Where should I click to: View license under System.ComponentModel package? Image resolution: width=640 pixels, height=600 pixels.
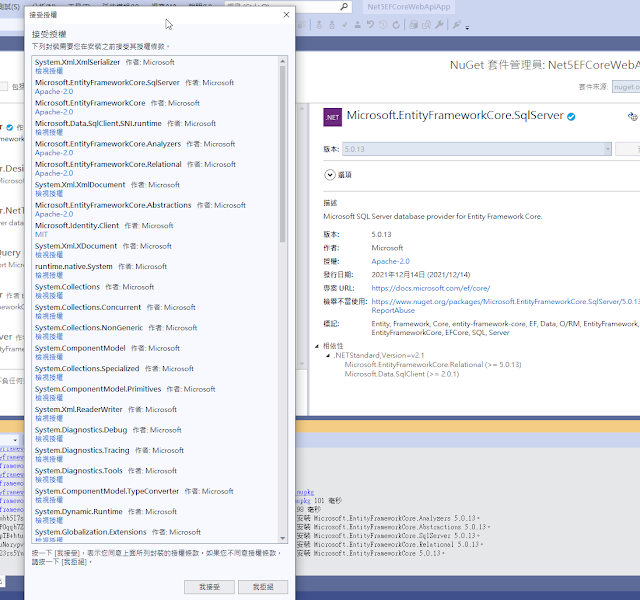[x=49, y=357]
